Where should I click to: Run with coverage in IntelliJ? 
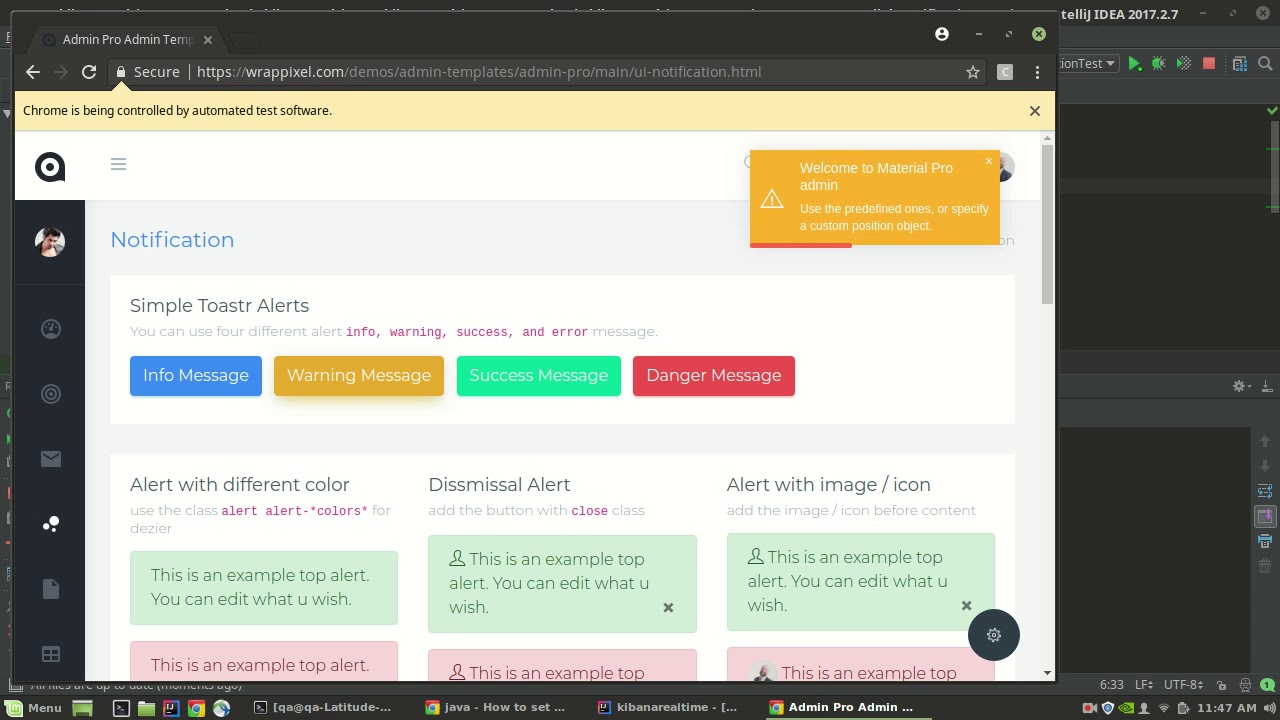1184,64
